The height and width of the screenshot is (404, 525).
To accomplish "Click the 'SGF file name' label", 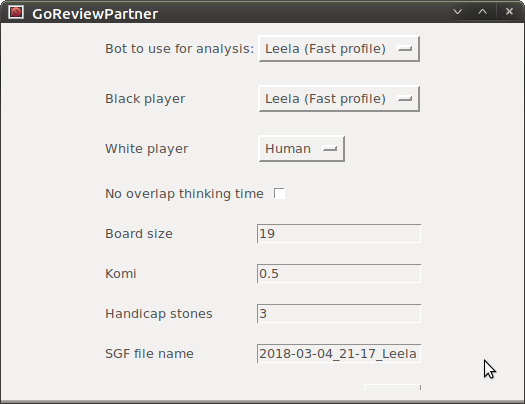I will tap(149, 354).
